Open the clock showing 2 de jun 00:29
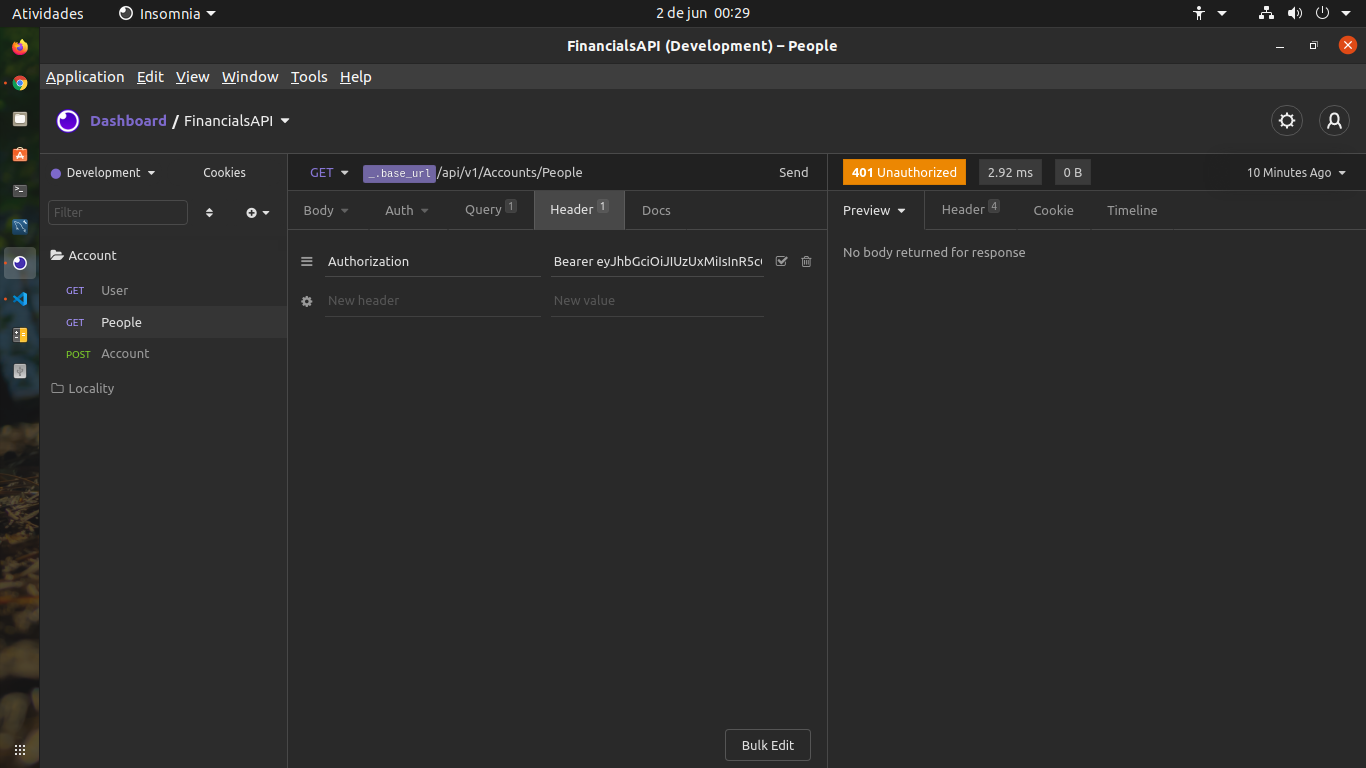This screenshot has height=768, width=1366. point(703,14)
